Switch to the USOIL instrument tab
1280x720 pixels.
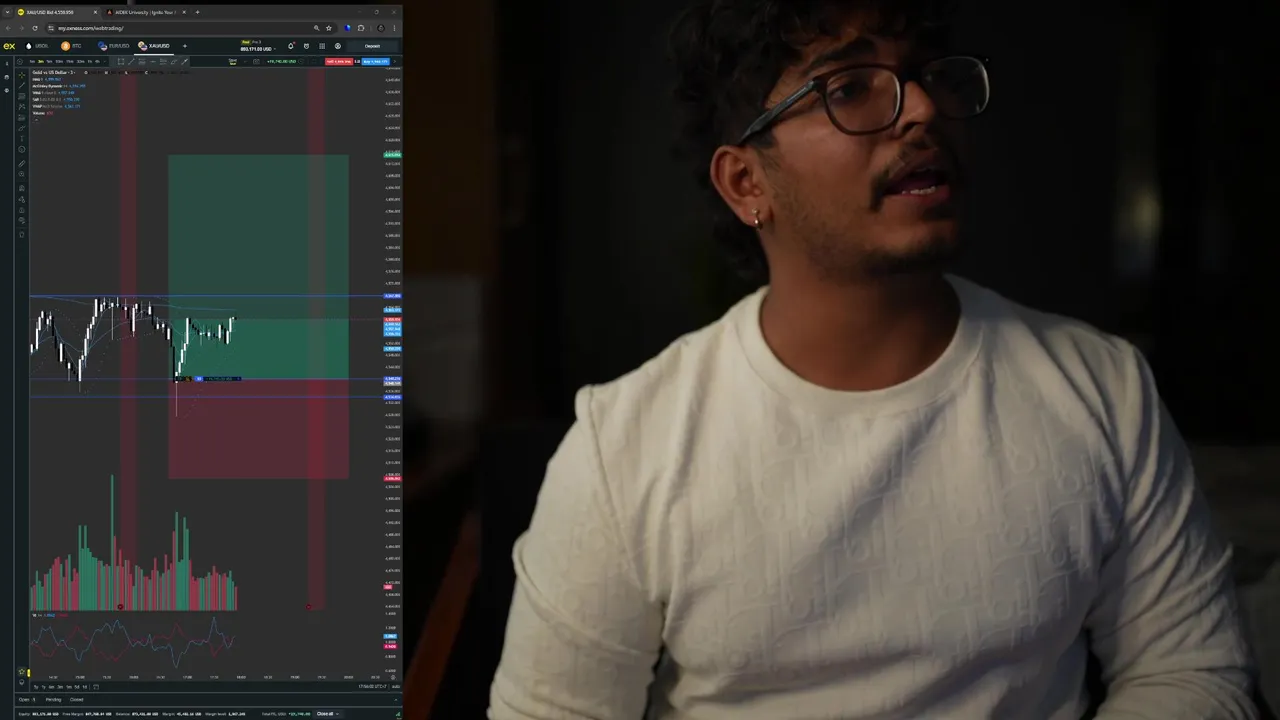(37, 46)
